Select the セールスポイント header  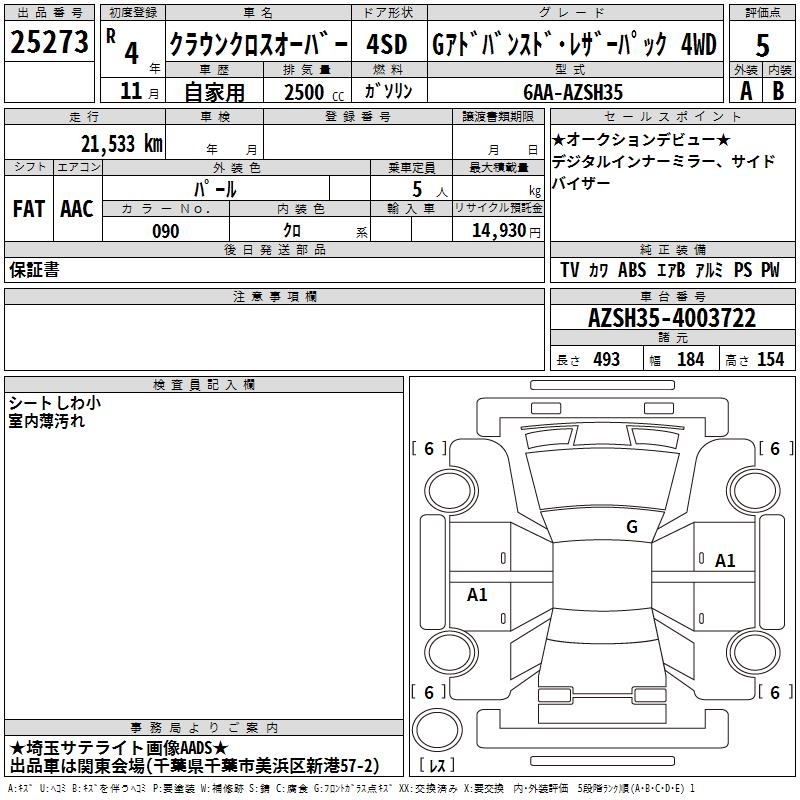(672, 116)
